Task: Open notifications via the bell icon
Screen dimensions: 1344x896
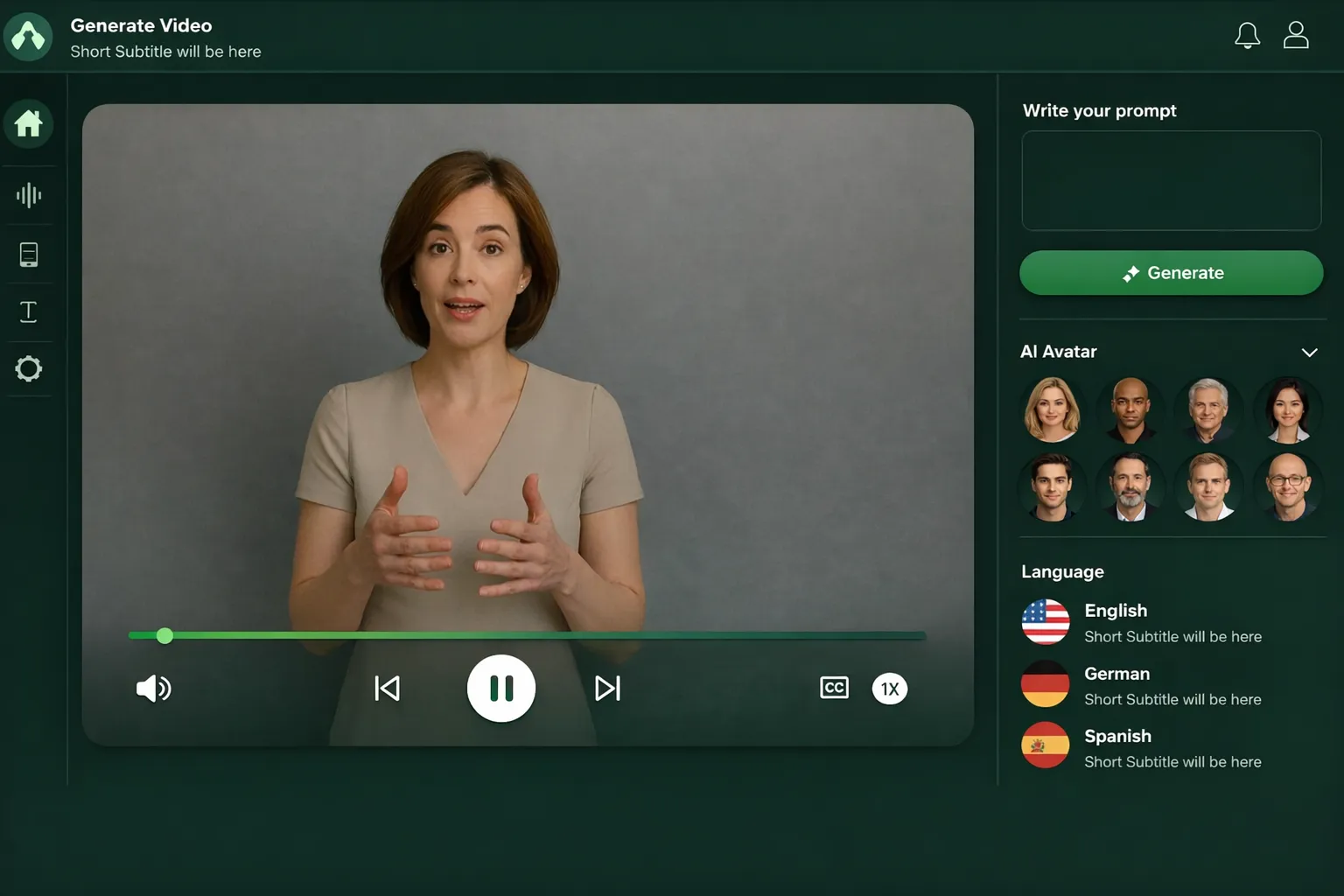Action: click(x=1248, y=36)
